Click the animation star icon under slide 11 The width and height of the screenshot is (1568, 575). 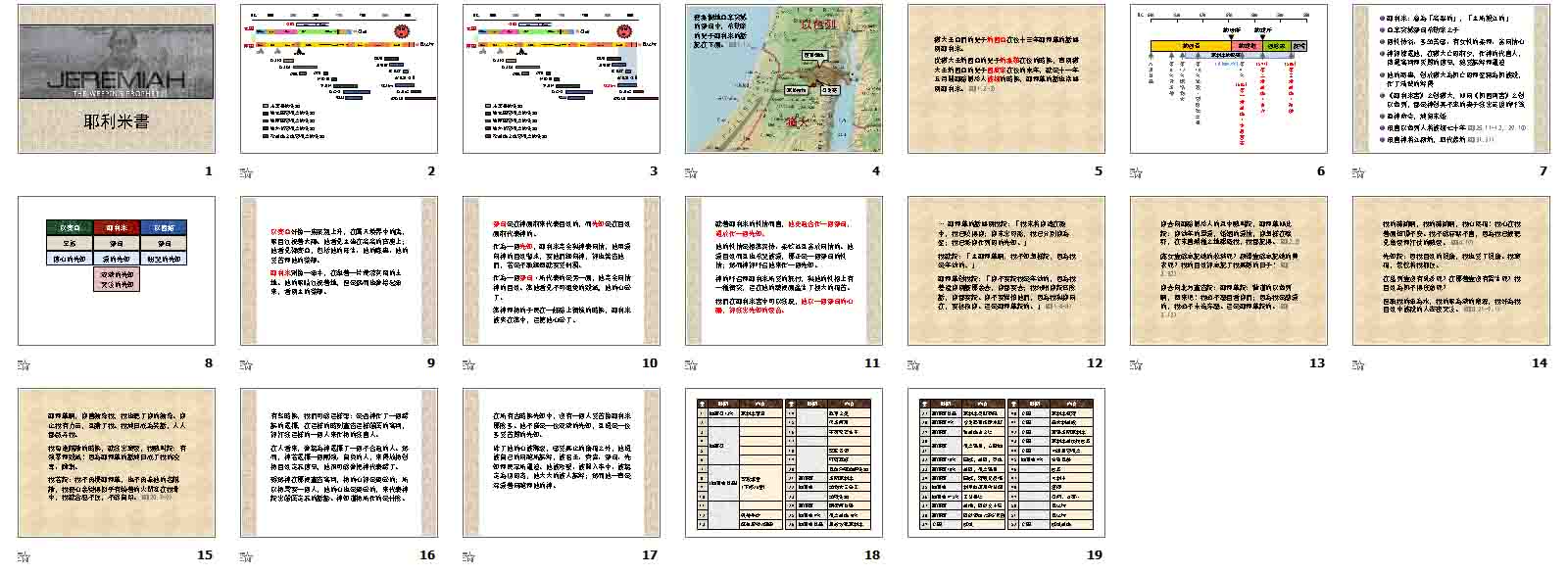(x=691, y=364)
